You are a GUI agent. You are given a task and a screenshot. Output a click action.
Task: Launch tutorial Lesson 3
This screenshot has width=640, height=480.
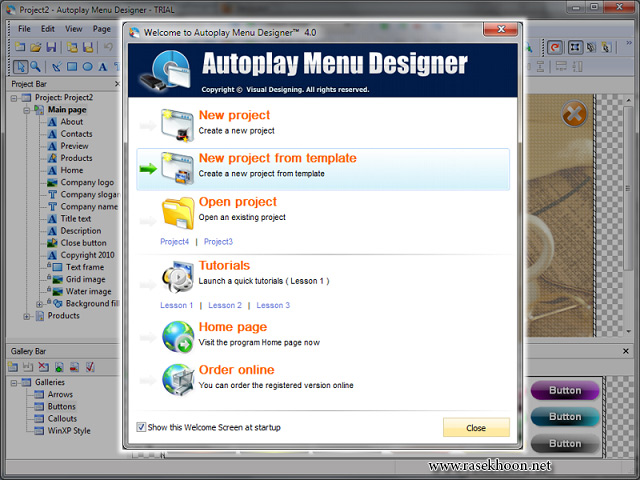click(273, 305)
